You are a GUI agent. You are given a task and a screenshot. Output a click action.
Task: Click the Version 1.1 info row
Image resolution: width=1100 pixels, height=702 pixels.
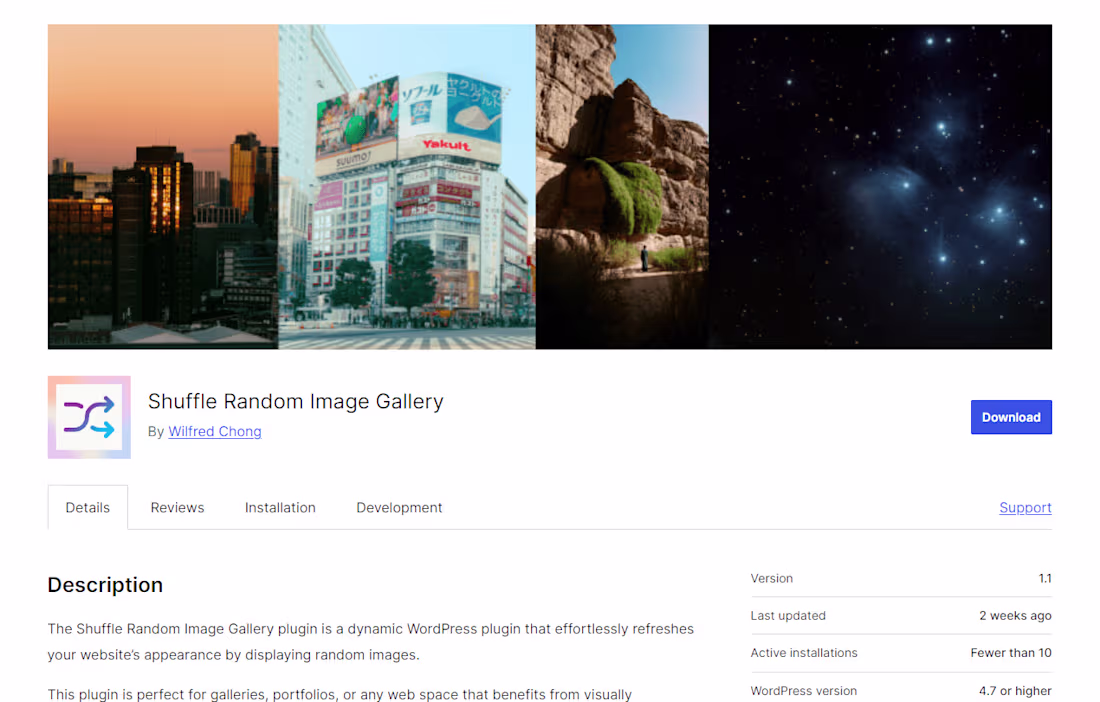901,579
